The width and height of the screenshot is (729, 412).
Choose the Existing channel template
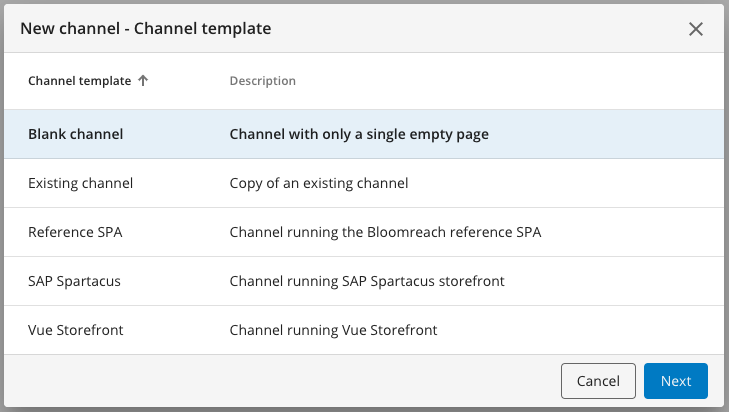(81, 183)
